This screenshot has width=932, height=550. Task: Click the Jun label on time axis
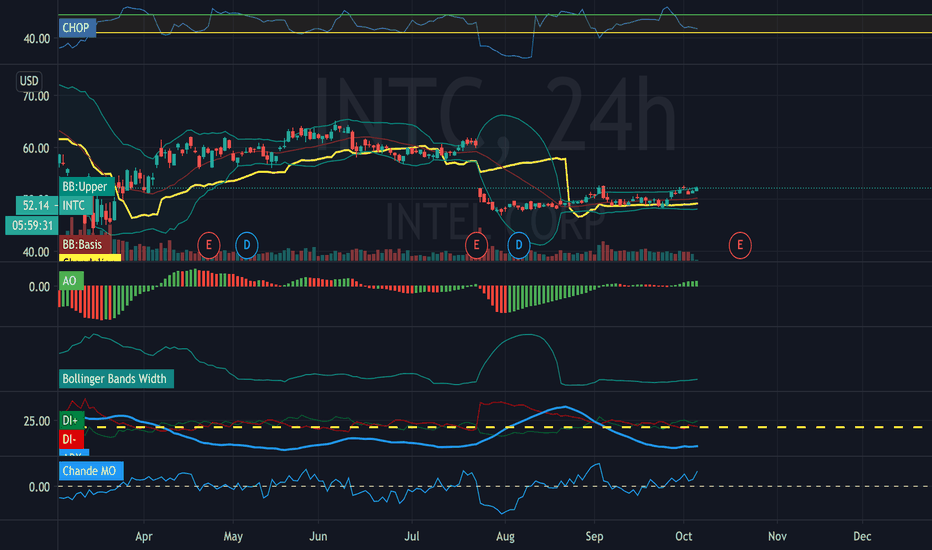click(318, 536)
